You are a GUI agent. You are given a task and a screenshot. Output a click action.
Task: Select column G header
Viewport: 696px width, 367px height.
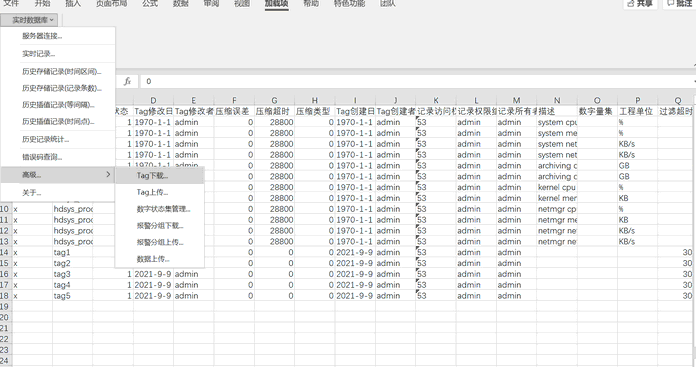tap(274, 100)
